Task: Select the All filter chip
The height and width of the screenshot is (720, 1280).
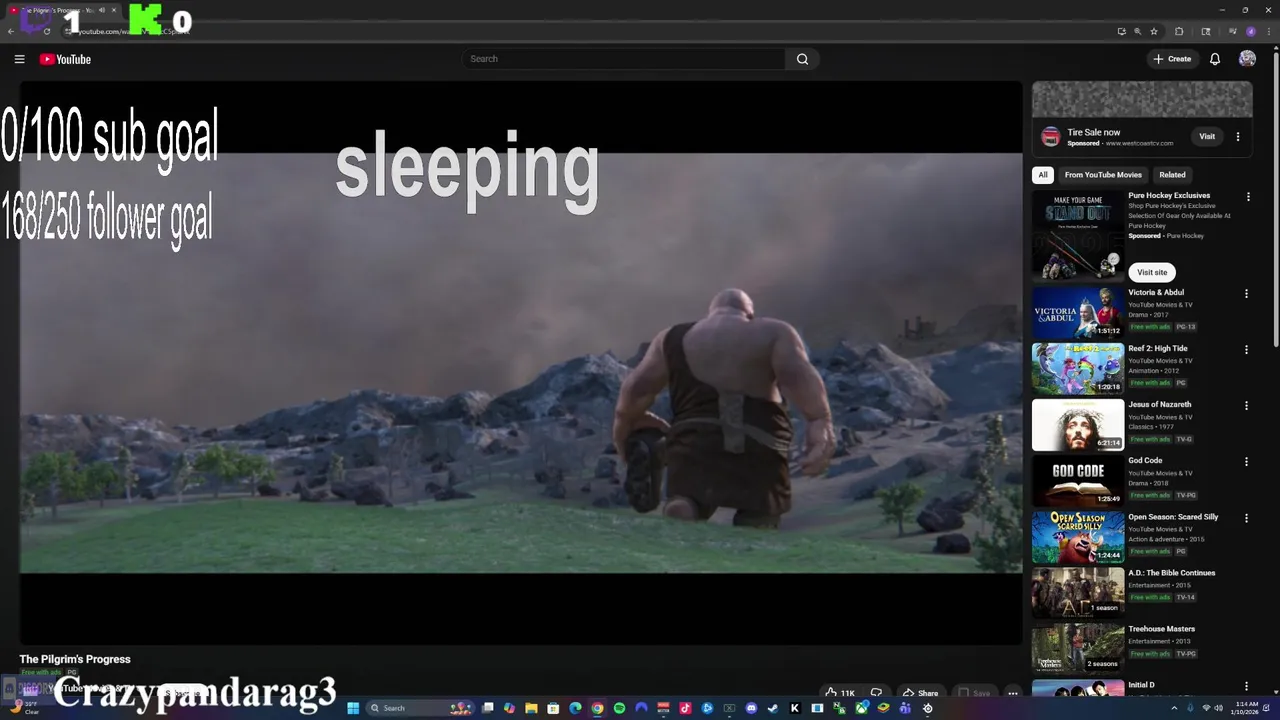Action: pos(1043,175)
